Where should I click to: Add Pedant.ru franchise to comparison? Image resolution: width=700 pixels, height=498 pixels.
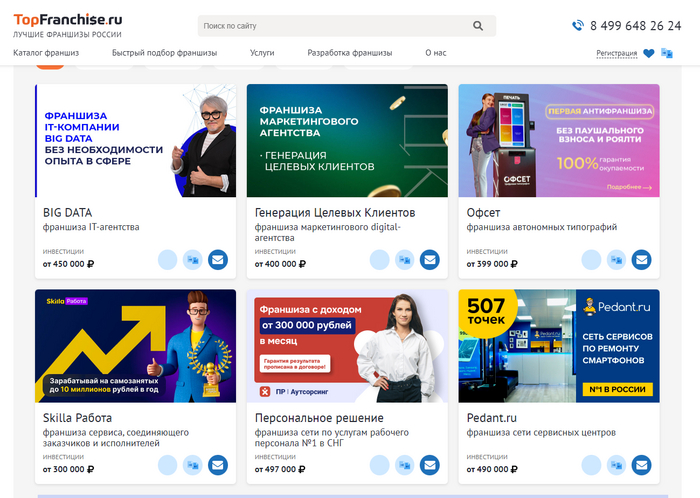click(616, 465)
